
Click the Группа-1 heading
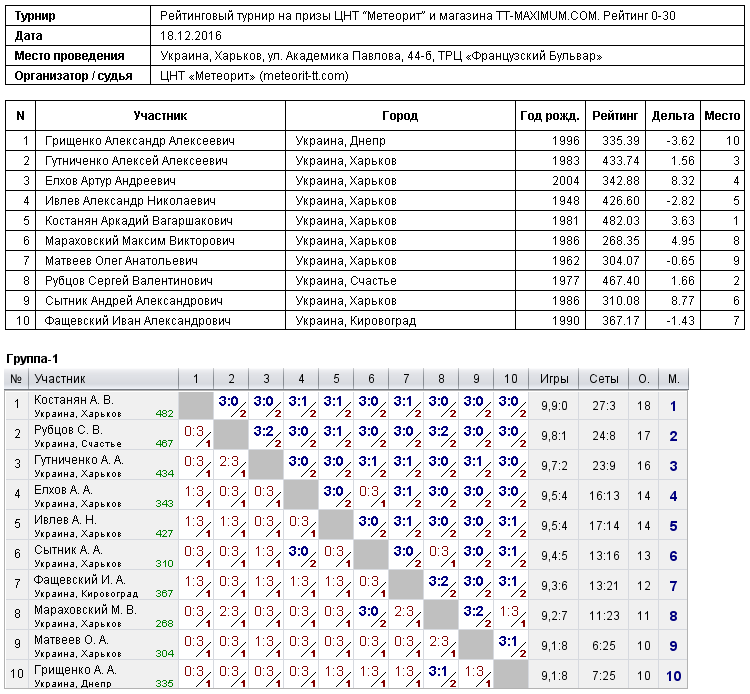tap(32, 359)
